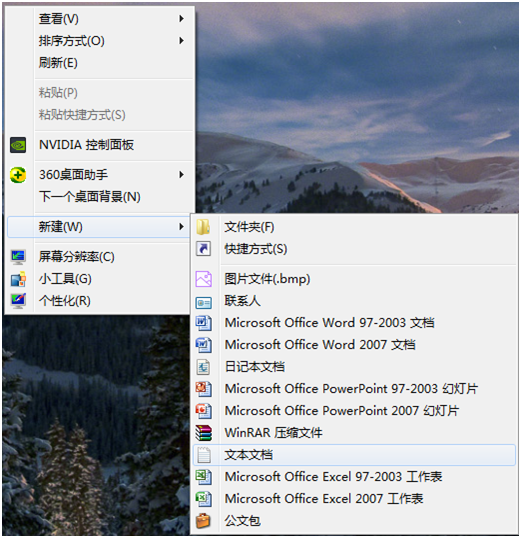The width and height of the screenshot is (521, 538).
Task: Expand the 排序方式(O) submenu arrow
Action: [x=181, y=41]
